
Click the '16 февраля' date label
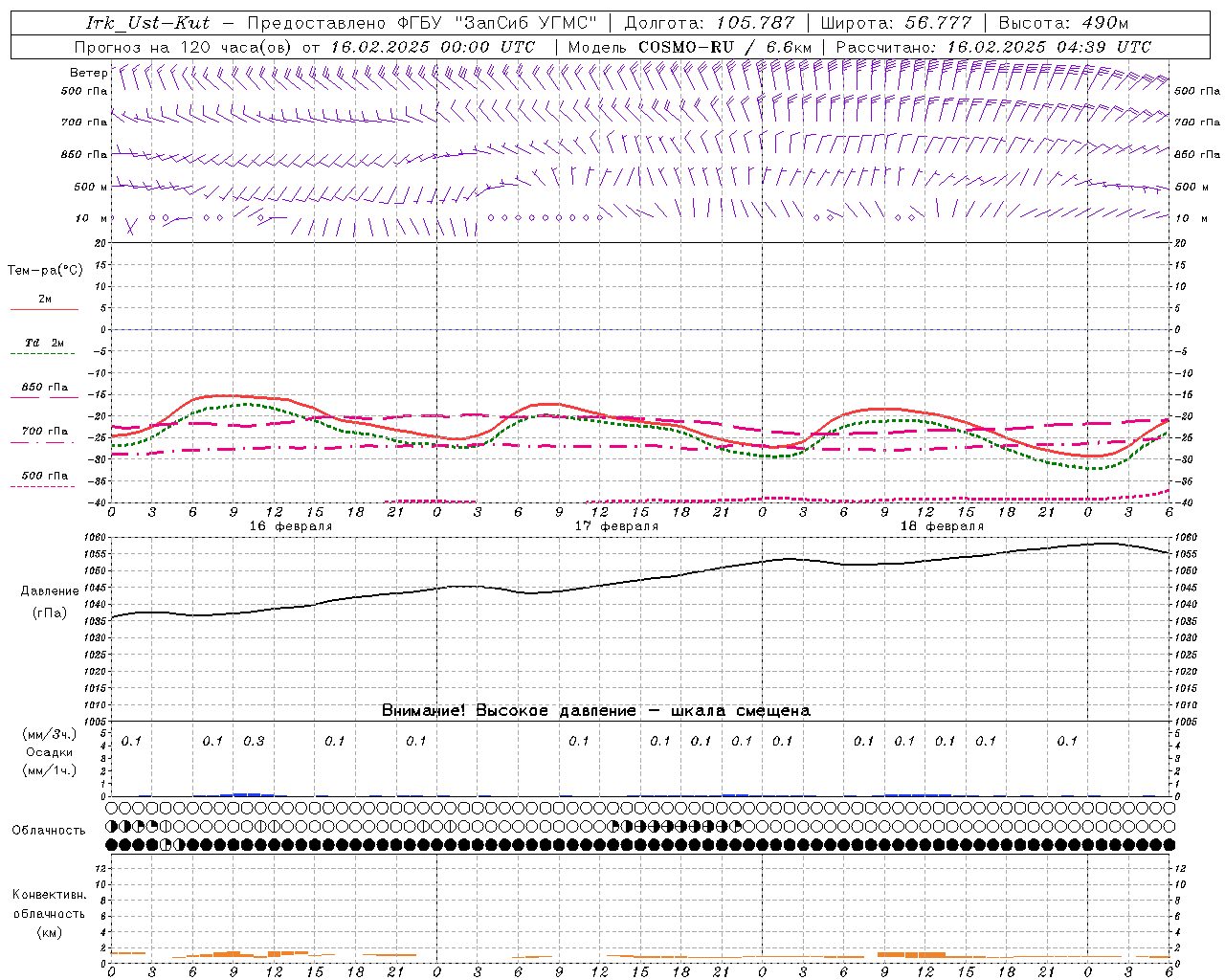coord(291,526)
